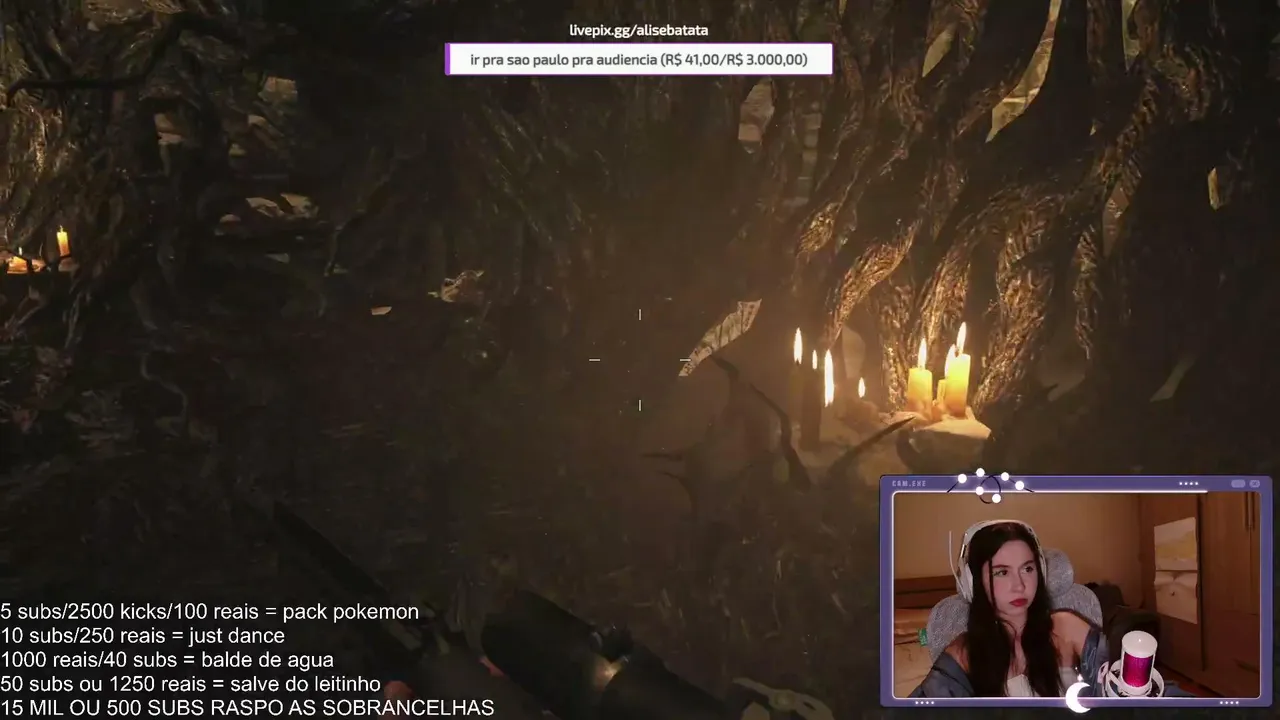1280x720 pixels.
Task: Click the livepix.gg/alisebatata link text
Action: coord(638,30)
